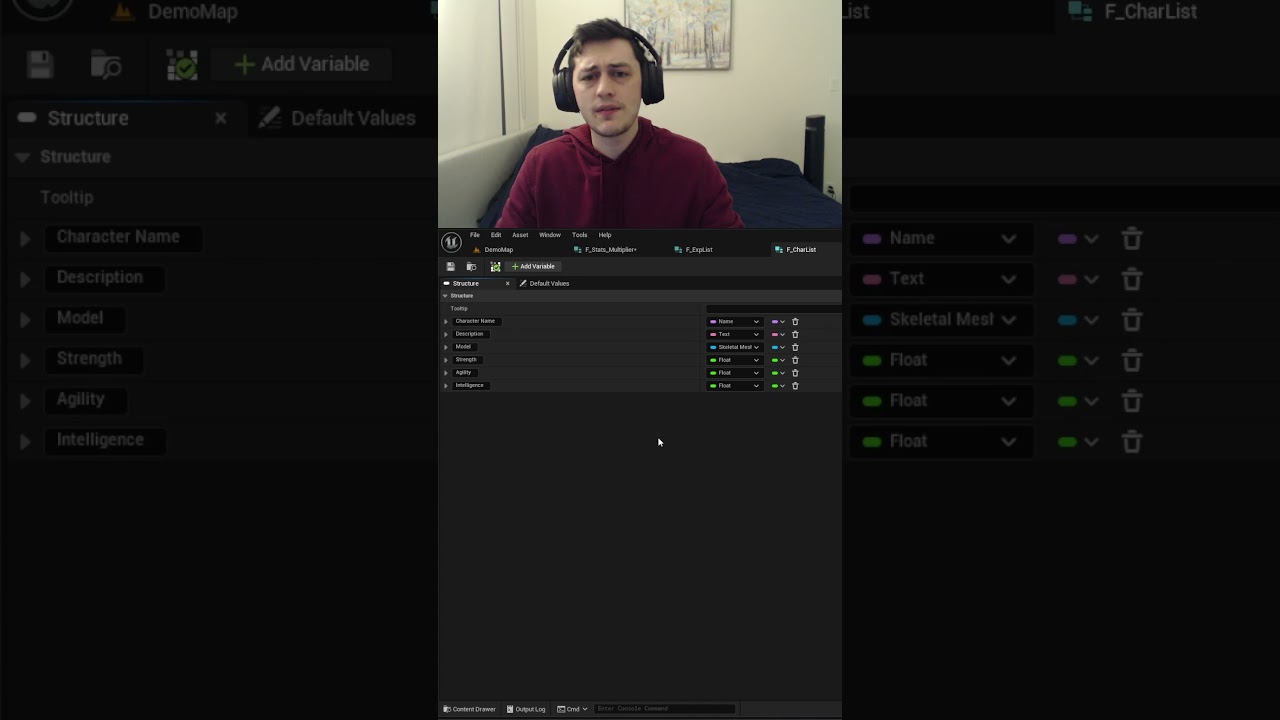
Task: Switch to the Default Values tab
Action: pos(544,284)
